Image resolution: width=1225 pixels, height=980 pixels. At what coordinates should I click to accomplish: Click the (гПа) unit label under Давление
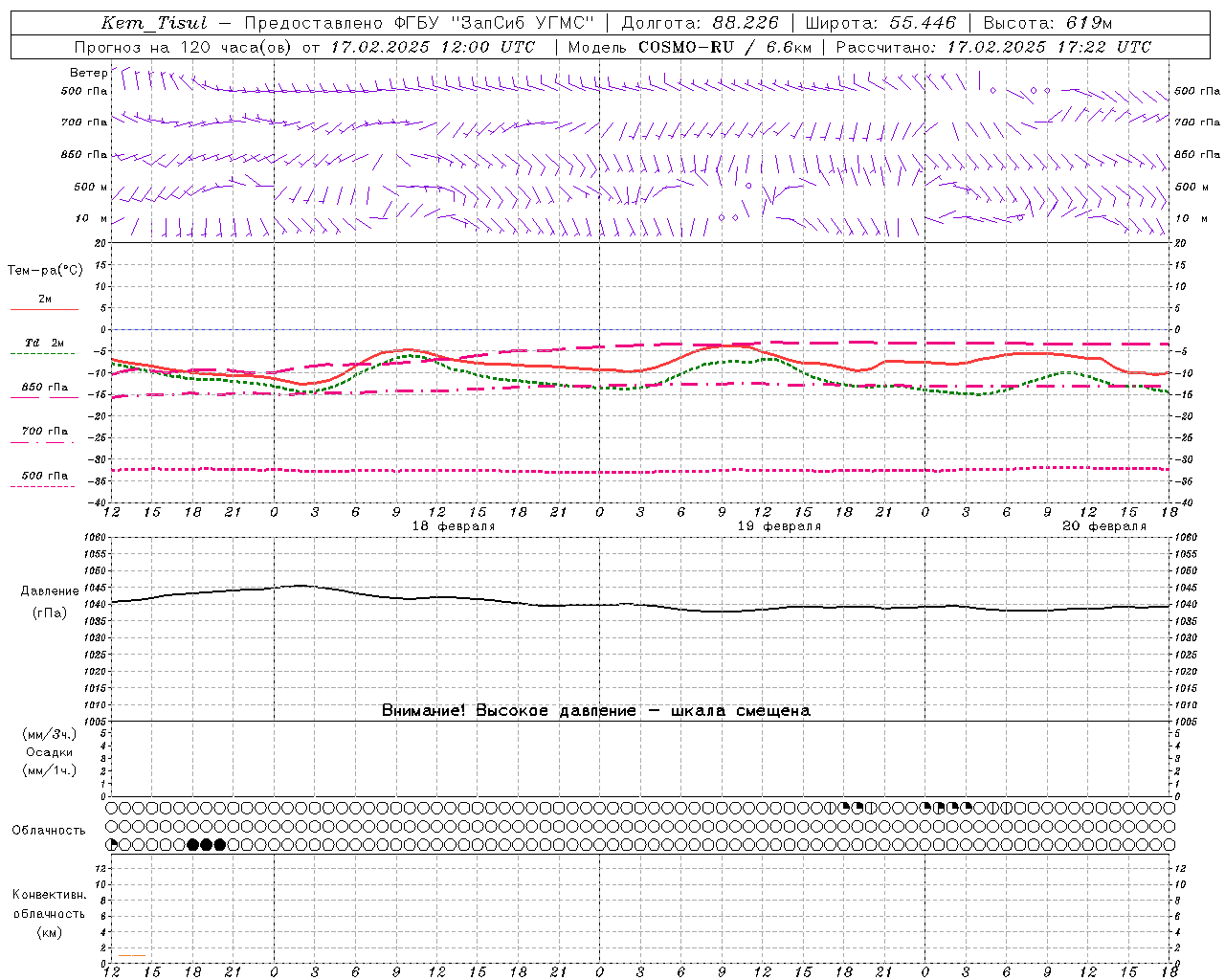(50, 613)
